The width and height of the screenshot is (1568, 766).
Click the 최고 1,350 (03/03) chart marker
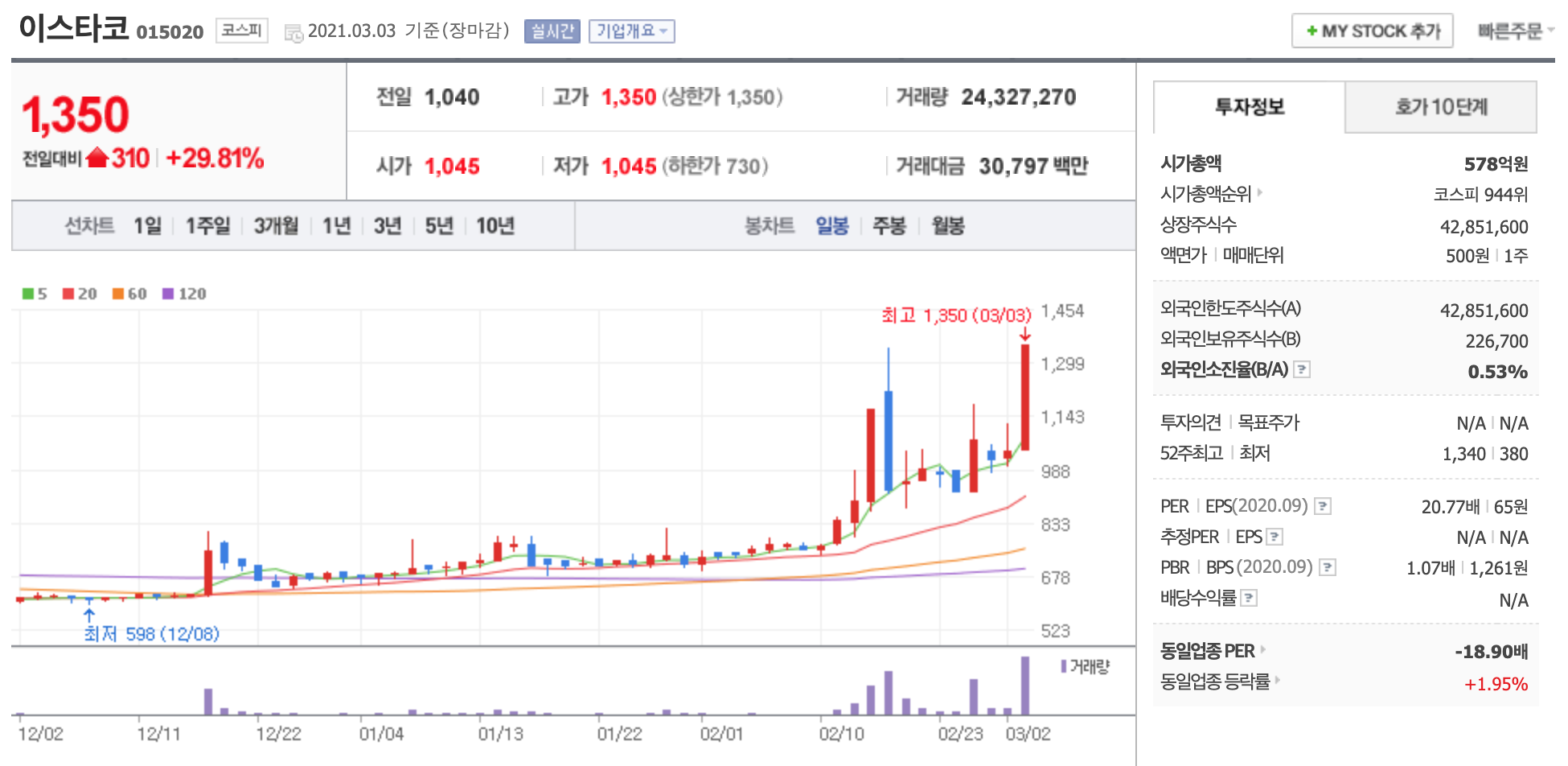coord(956,315)
